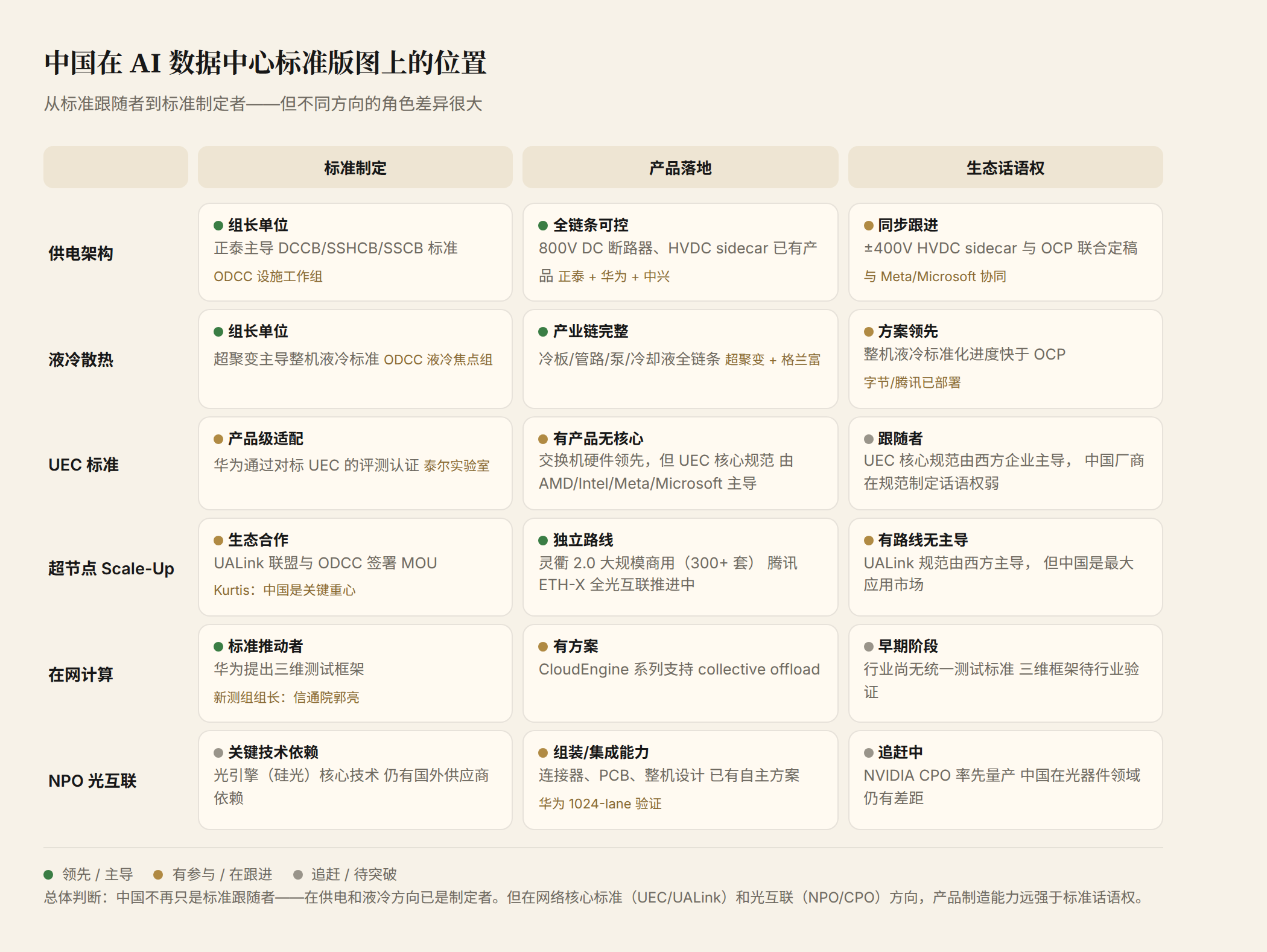Image resolution: width=1267 pixels, height=952 pixels.
Task: Click the text 正泰主导 DCCB/SSHCB/SSCB 标准
Action: pyautogui.click(x=335, y=248)
